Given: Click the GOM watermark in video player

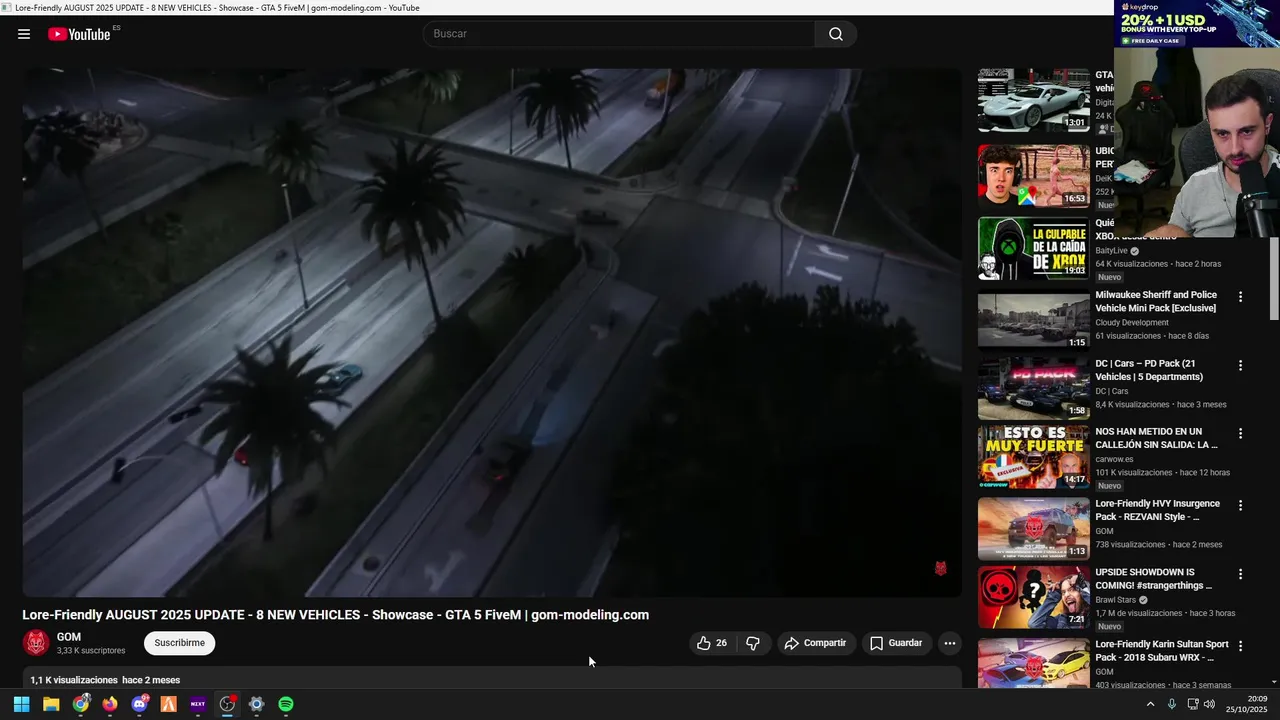Looking at the screenshot, I should coord(940,568).
